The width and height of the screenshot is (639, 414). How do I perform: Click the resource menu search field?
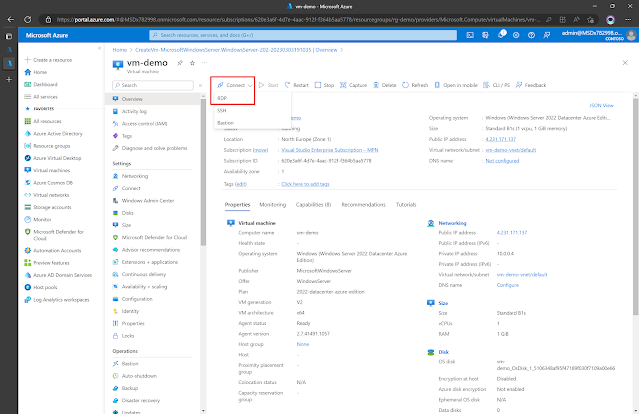click(153, 85)
